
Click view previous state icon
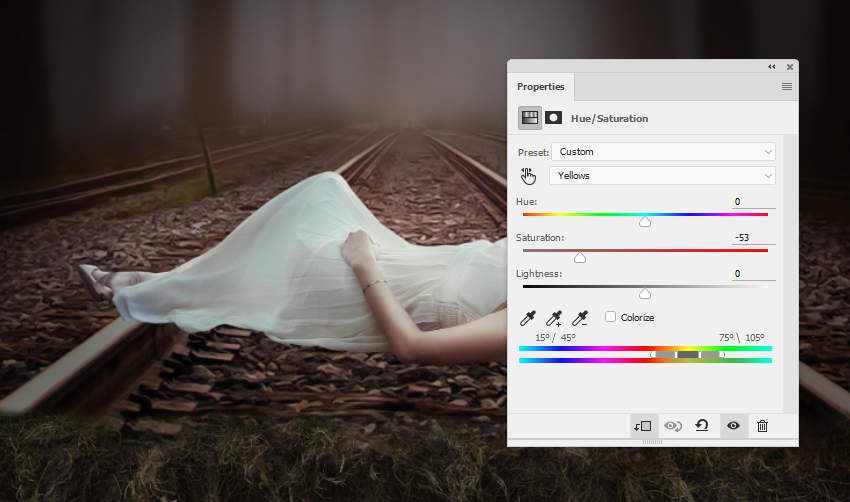[x=673, y=426]
